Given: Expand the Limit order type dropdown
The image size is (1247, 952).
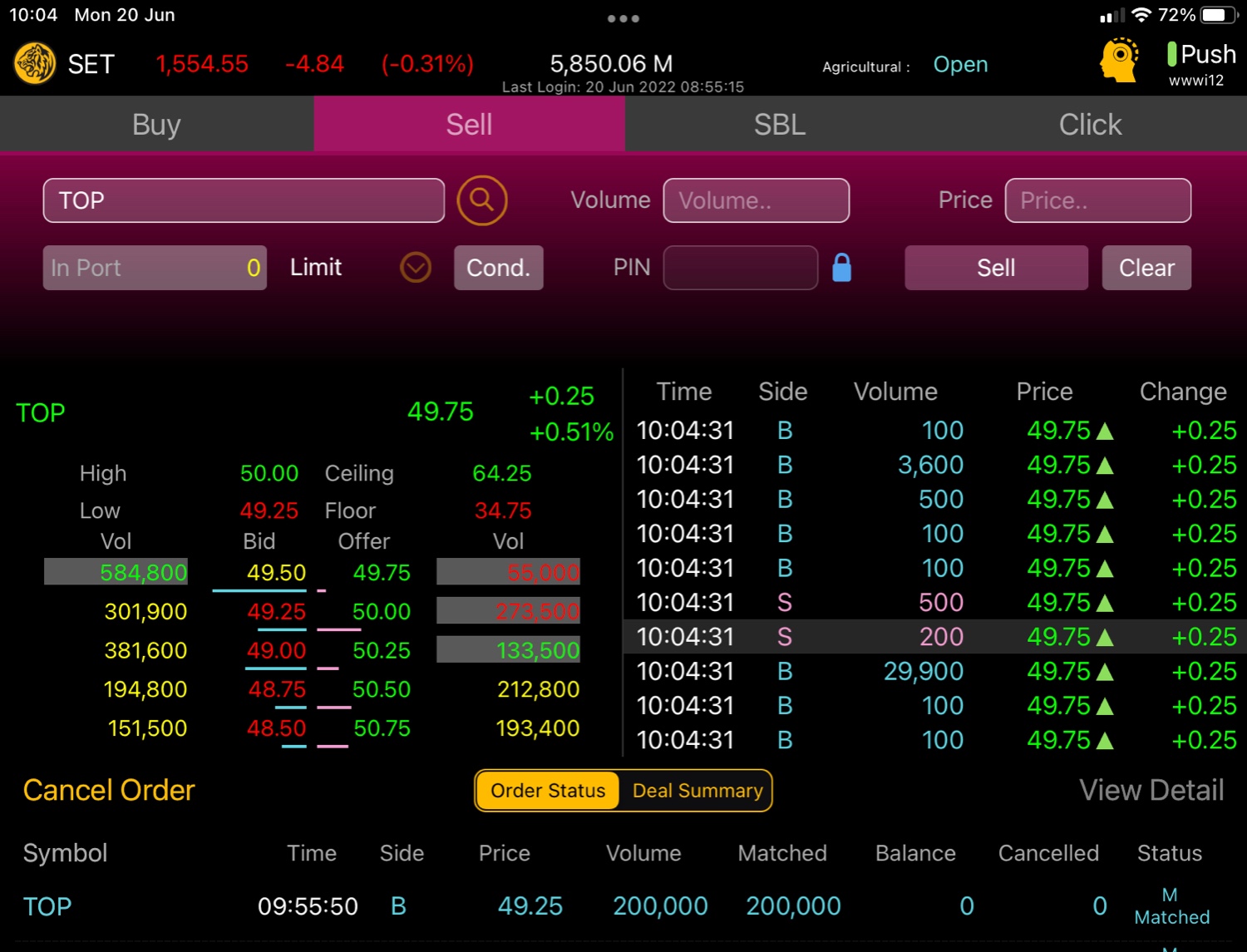Looking at the screenshot, I should click(416, 268).
